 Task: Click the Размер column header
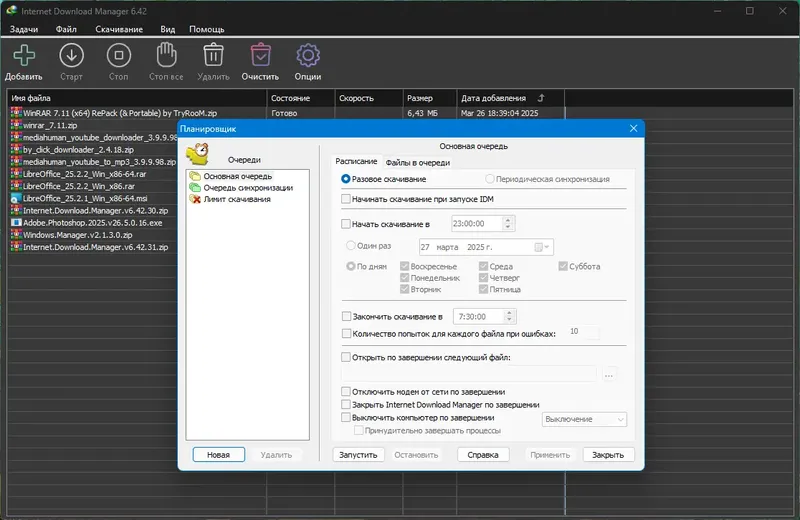[x=430, y=98]
